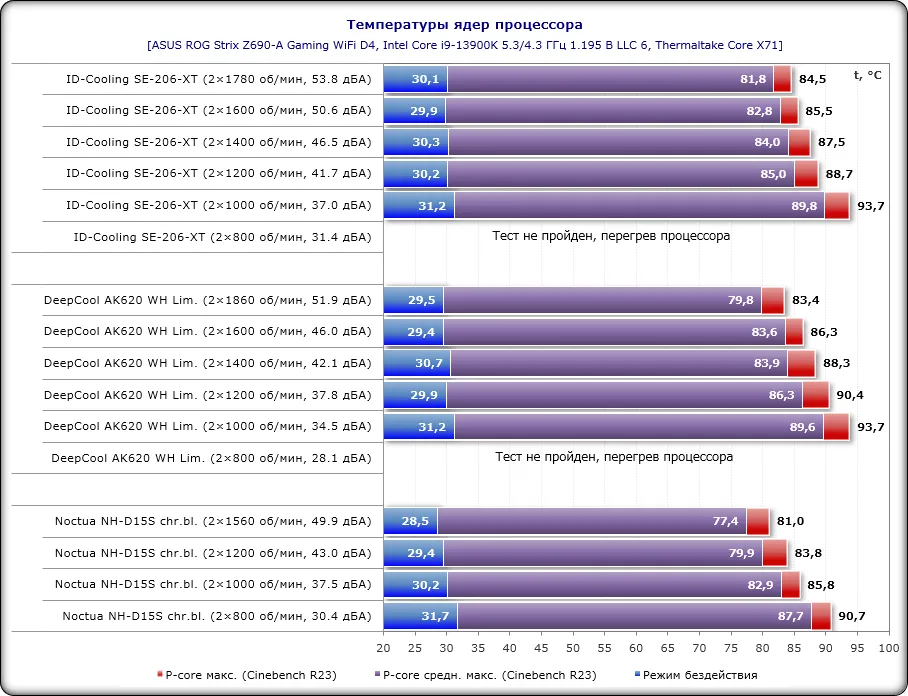Image resolution: width=908 pixels, height=696 pixels.
Task: Click legend text 'P-core макс. (Cinebench R23)'
Action: coord(251,675)
